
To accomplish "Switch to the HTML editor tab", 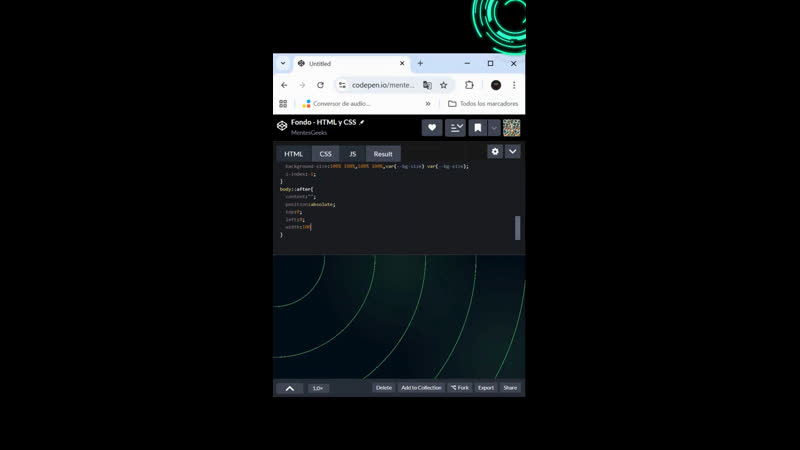I will (x=293, y=154).
